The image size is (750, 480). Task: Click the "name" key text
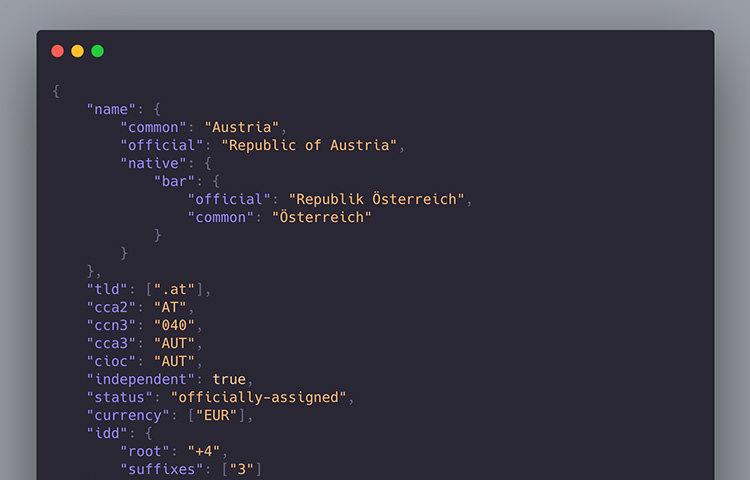tap(111, 109)
